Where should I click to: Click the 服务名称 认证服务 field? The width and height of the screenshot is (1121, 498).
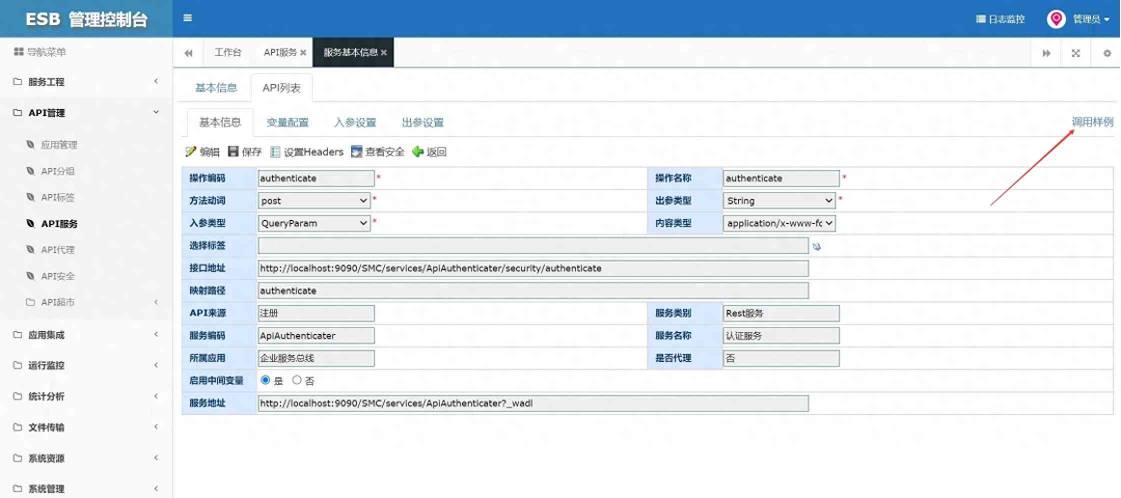tap(781, 336)
